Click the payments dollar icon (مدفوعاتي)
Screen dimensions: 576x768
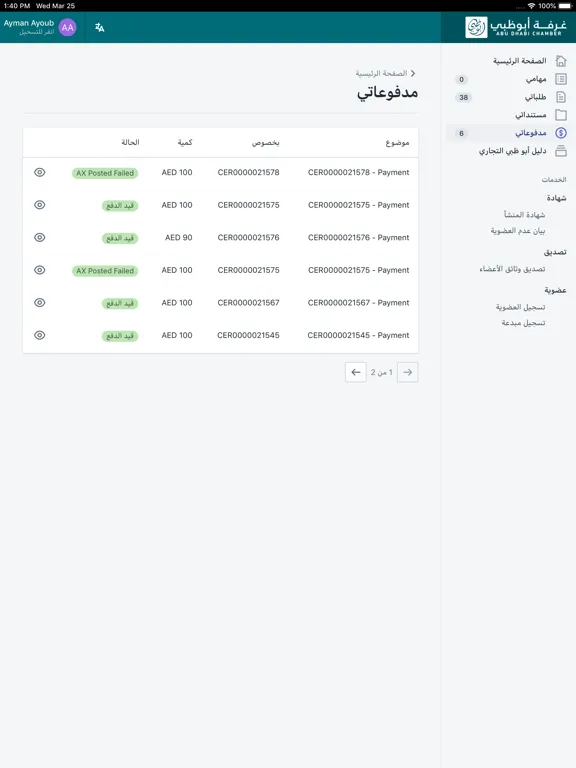click(x=561, y=133)
